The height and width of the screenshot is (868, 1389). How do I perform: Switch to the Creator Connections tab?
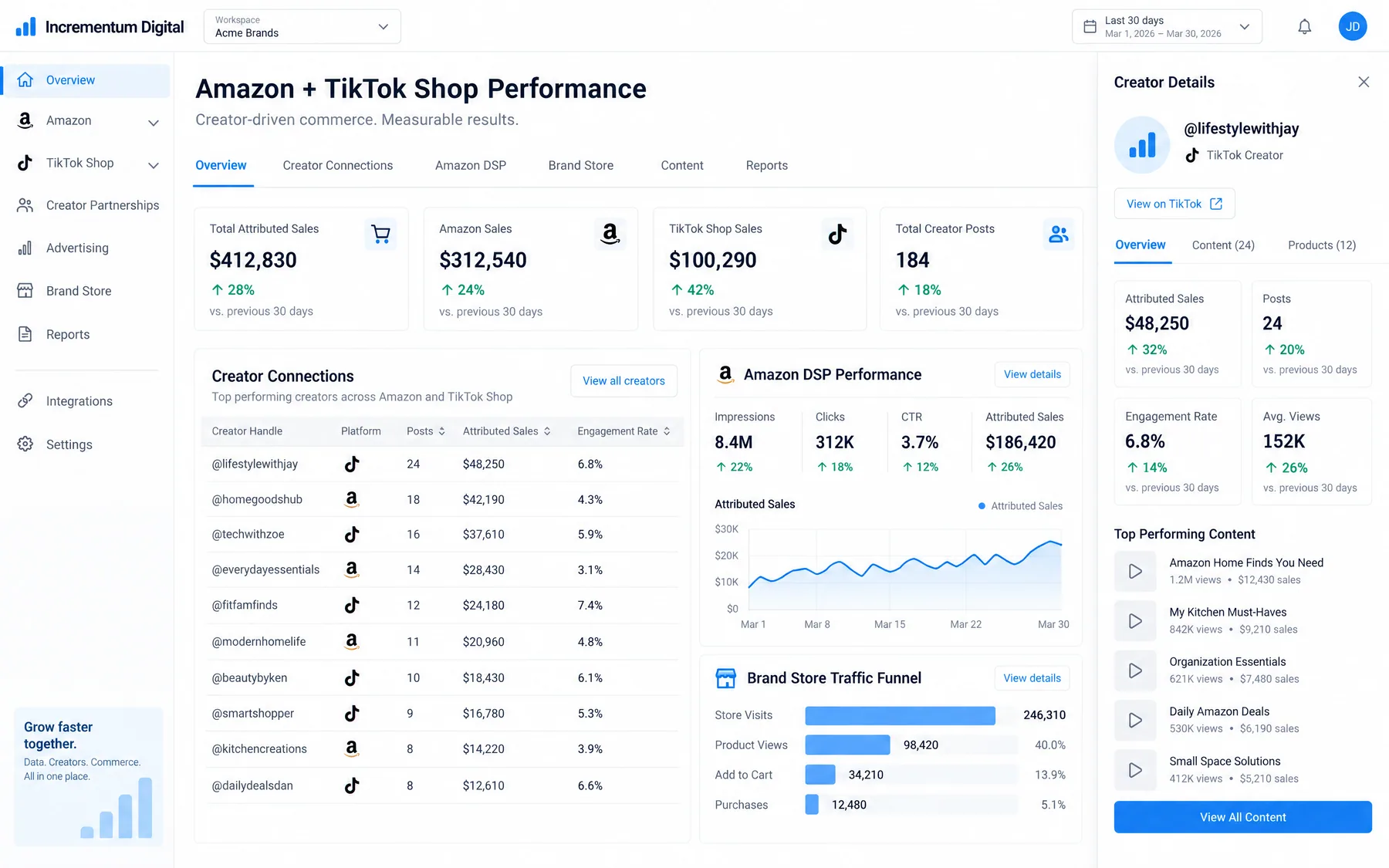pyautogui.click(x=337, y=165)
